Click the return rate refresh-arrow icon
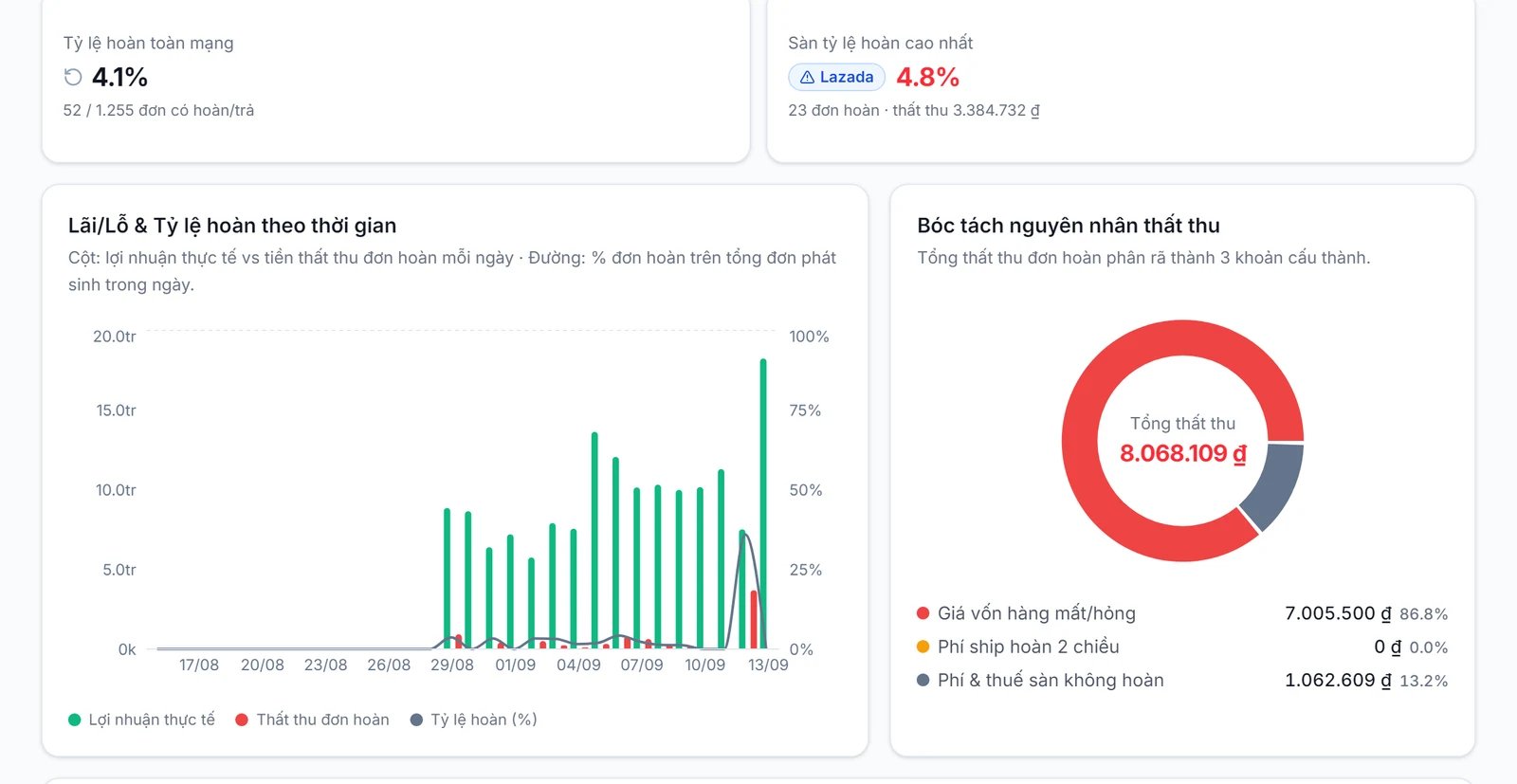Image resolution: width=1517 pixels, height=784 pixels. click(x=73, y=77)
